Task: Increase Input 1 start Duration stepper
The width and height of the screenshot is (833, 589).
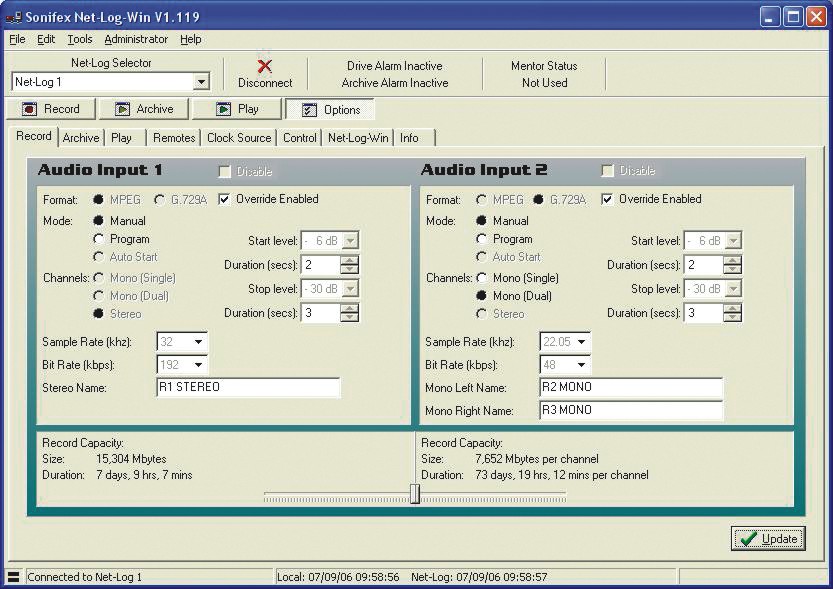Action: click(x=349, y=260)
